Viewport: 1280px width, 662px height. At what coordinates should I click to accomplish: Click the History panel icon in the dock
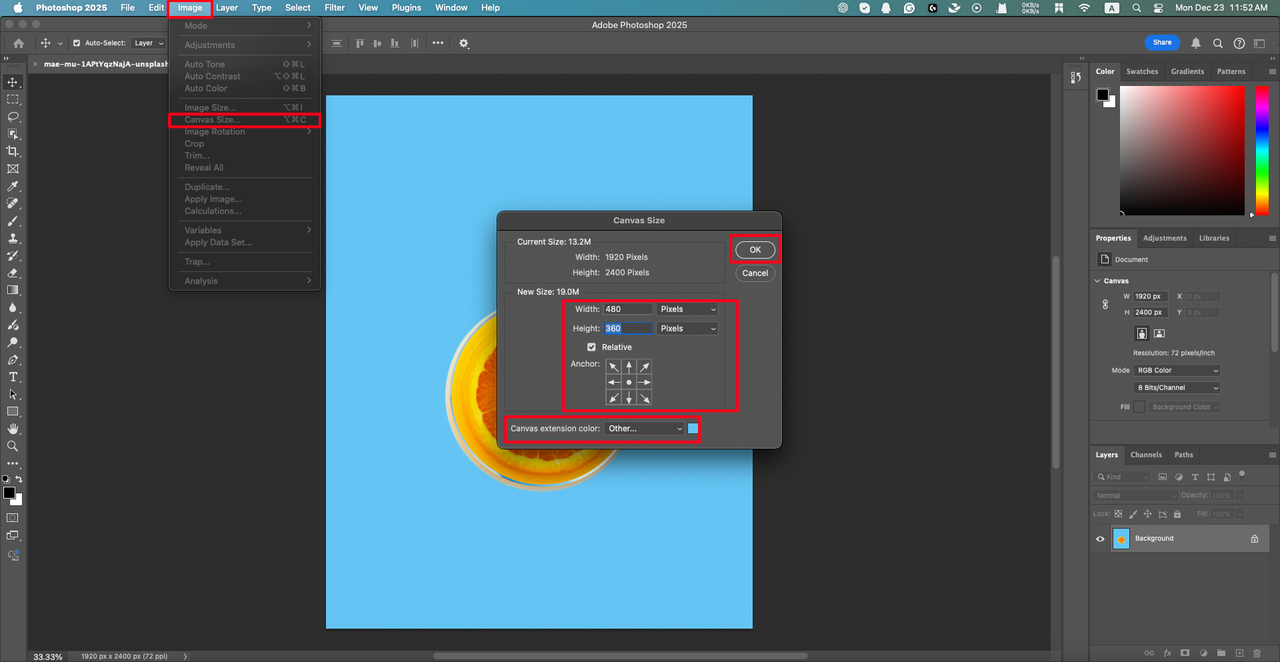pos(1075,77)
